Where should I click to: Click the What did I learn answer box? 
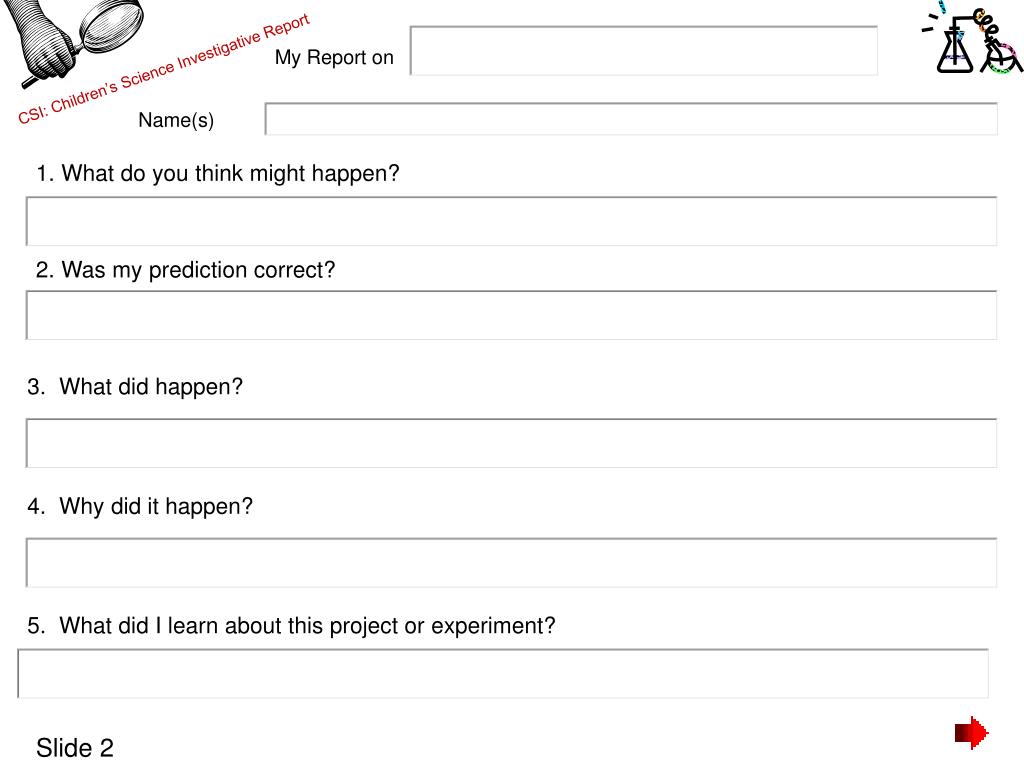[503, 673]
